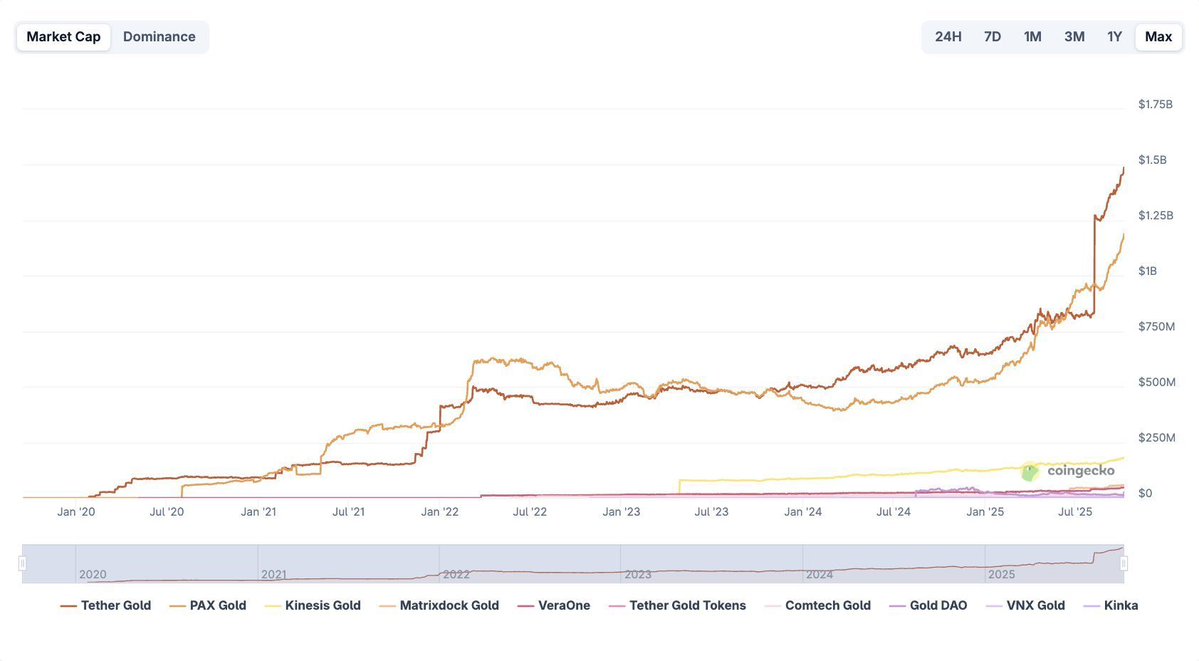Switch to the Dominance tab

159,37
